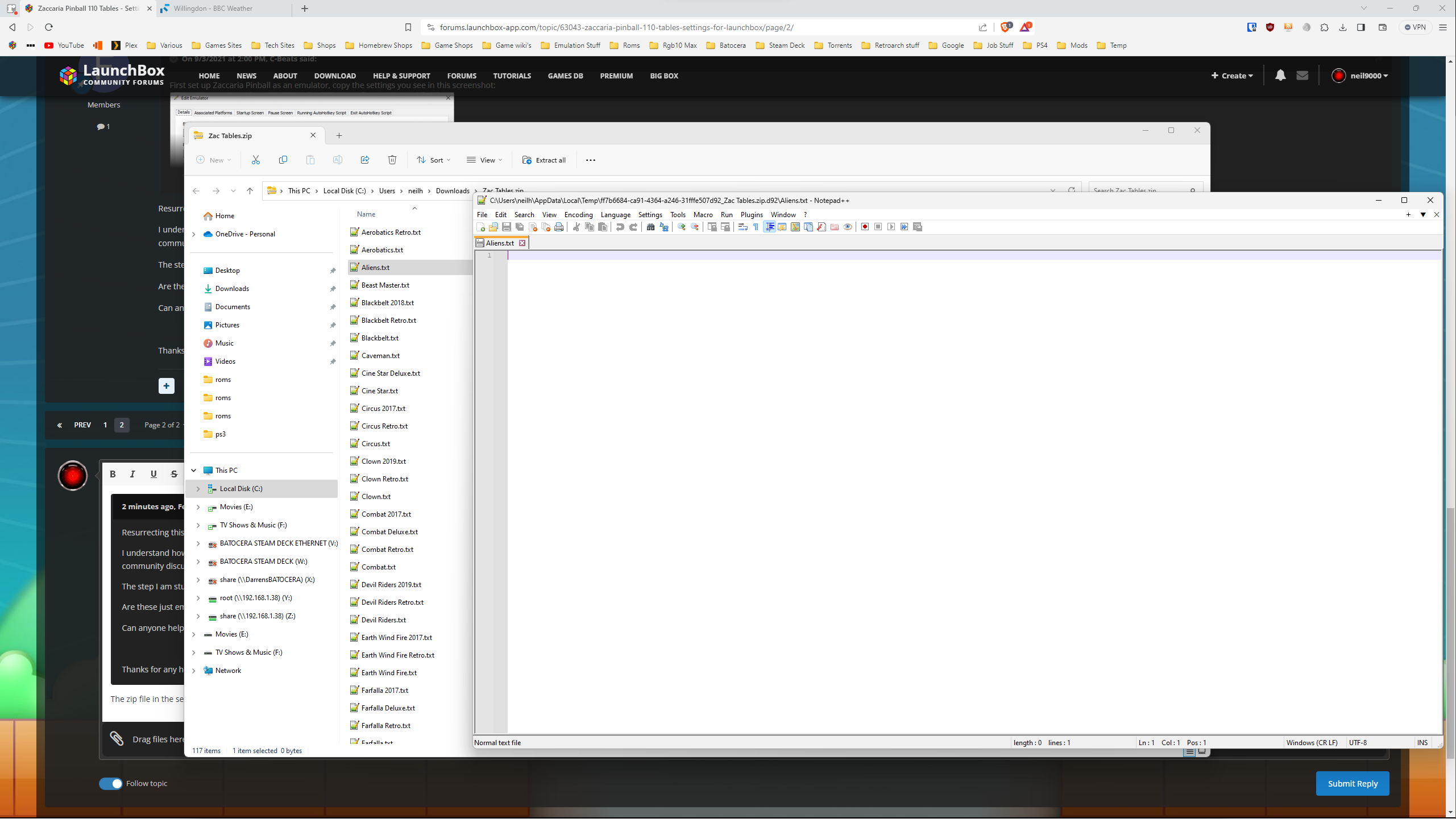
Task: Select Beast Master.txt in the file list
Action: point(385,285)
